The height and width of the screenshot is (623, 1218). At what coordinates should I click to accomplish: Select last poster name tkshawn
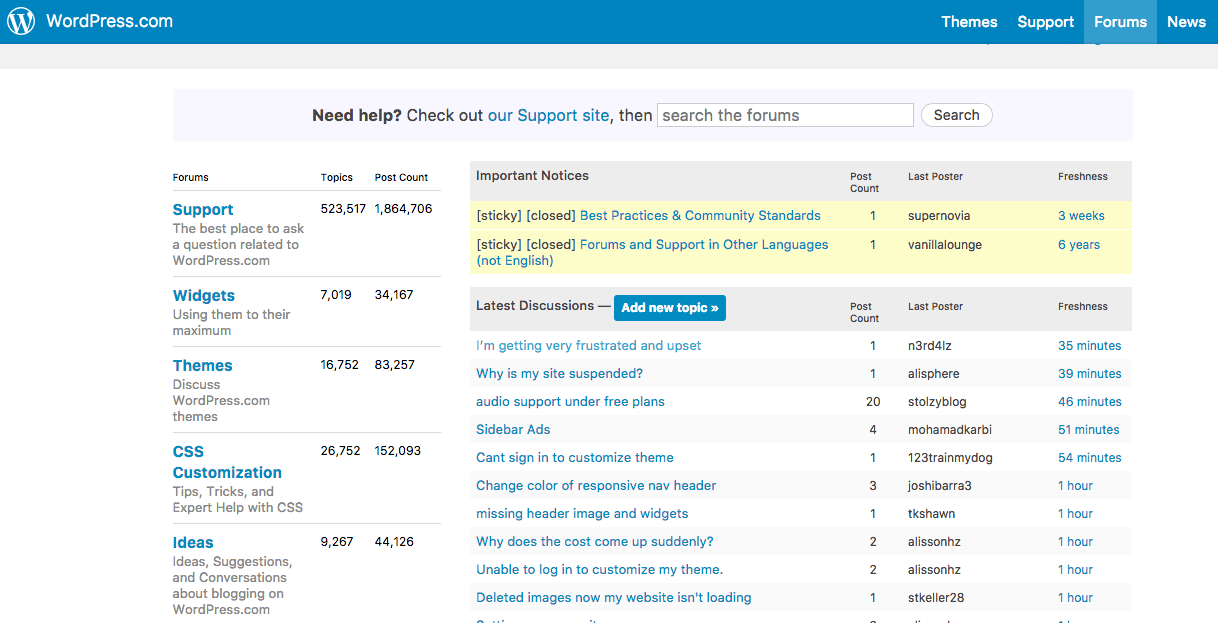pos(931,513)
